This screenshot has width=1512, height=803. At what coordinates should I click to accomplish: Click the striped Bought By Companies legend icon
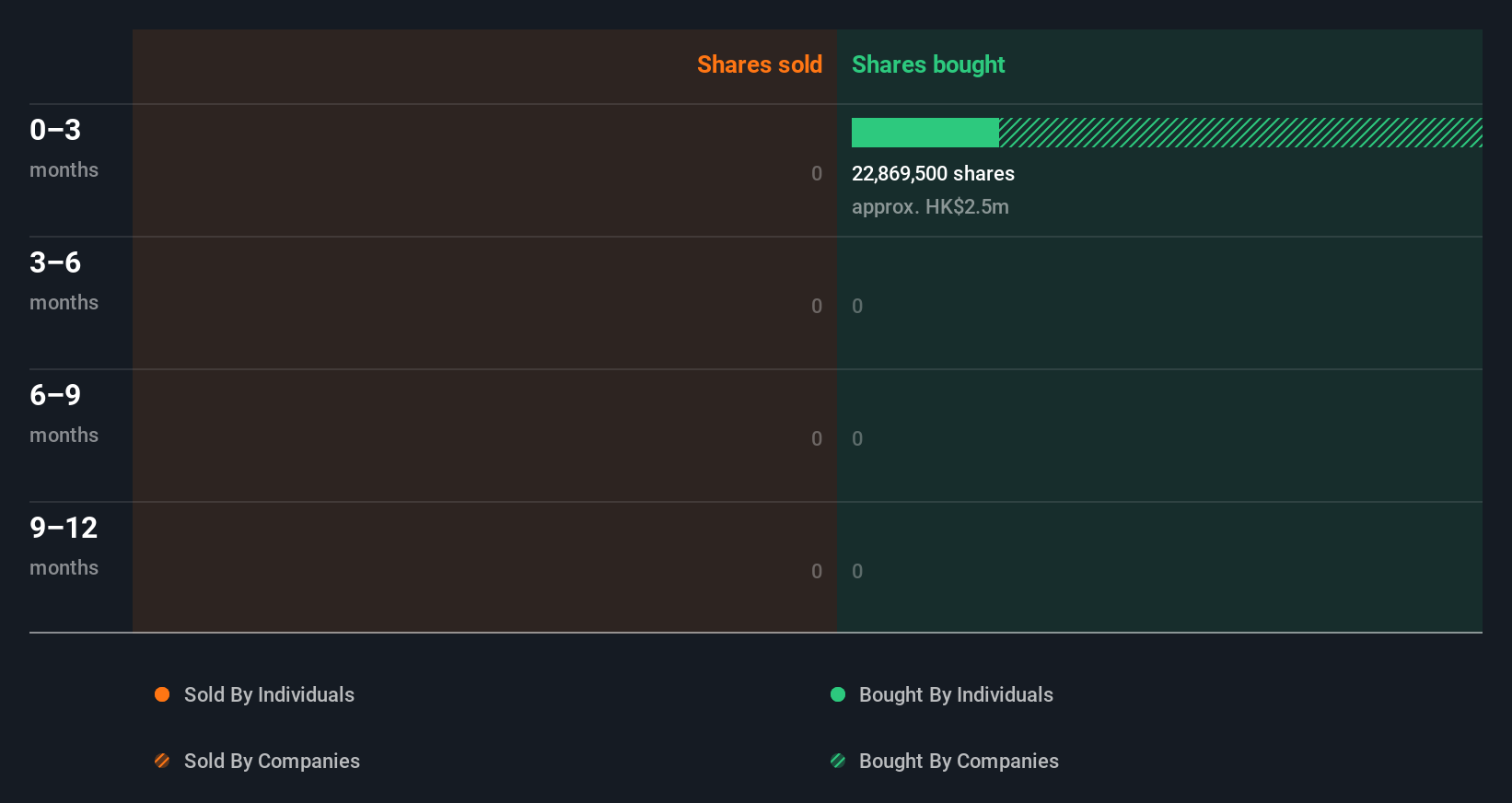coord(838,761)
